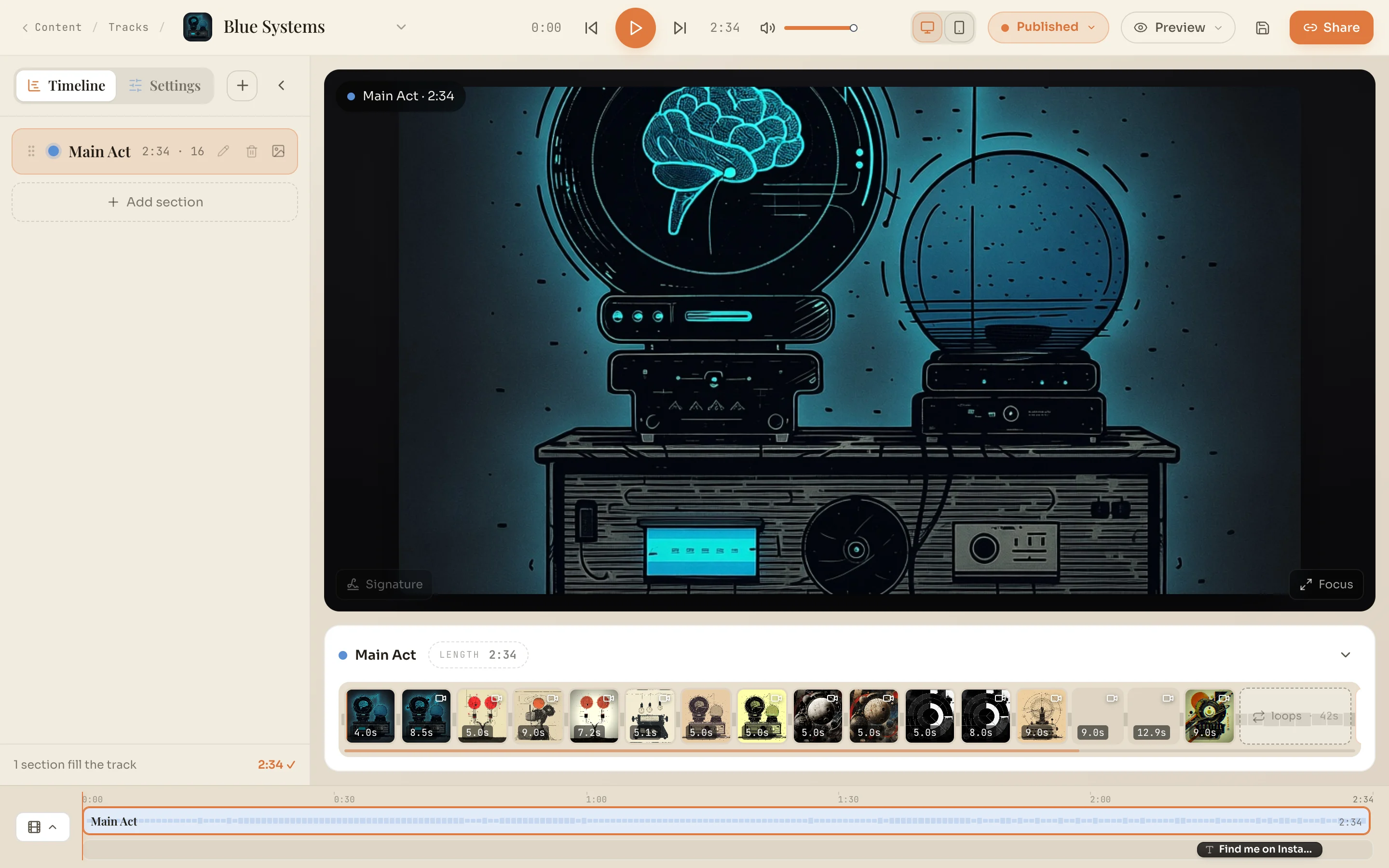
Task: Open the filmstrip view menu
Action: point(42,827)
